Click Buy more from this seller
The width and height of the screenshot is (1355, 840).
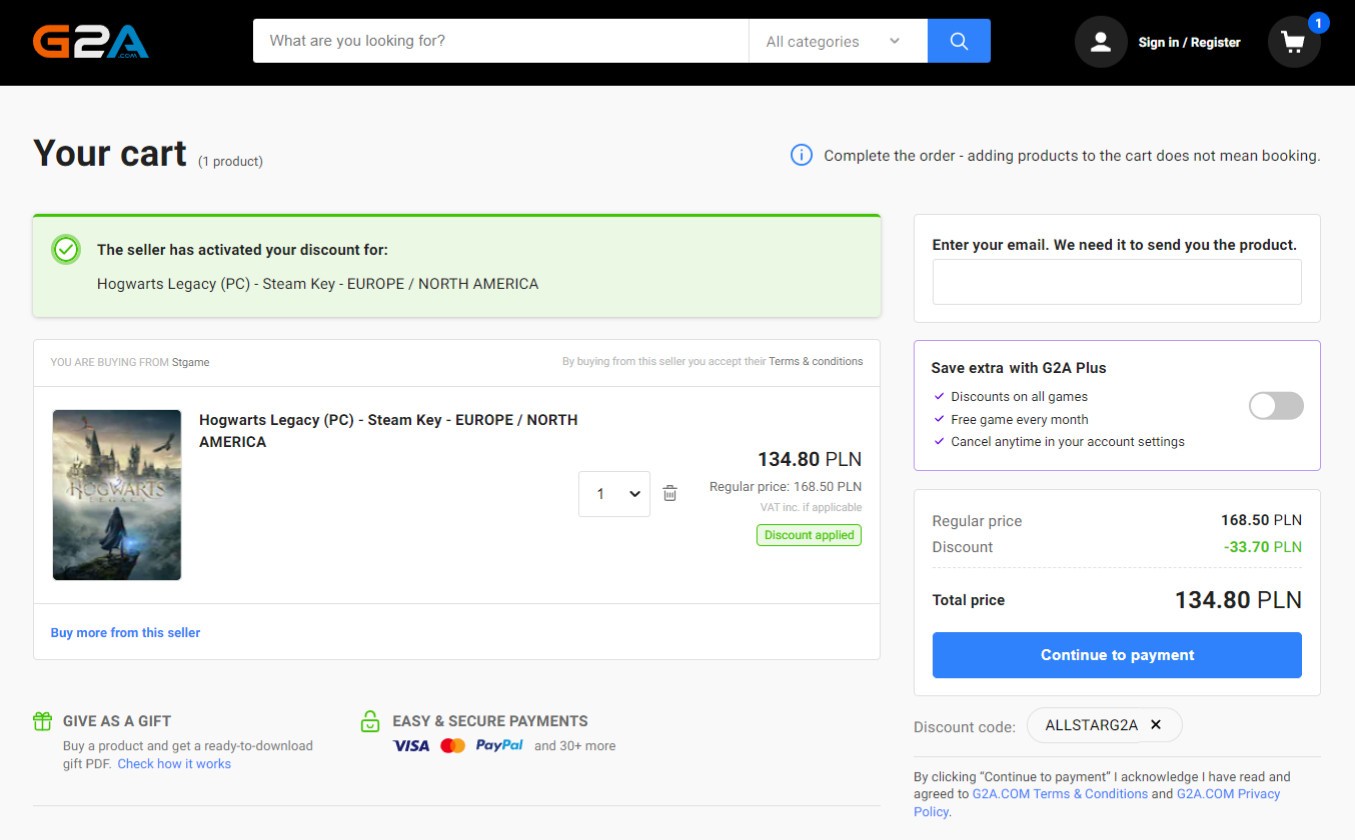click(125, 632)
